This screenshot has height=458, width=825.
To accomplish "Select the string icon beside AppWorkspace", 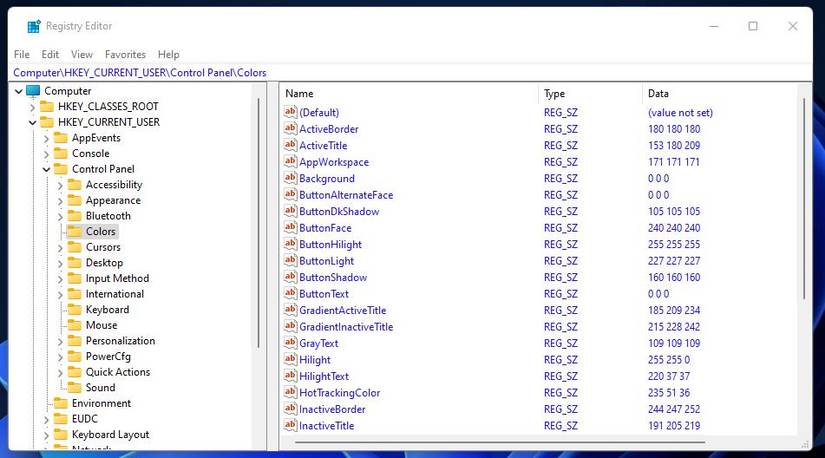I will point(290,161).
